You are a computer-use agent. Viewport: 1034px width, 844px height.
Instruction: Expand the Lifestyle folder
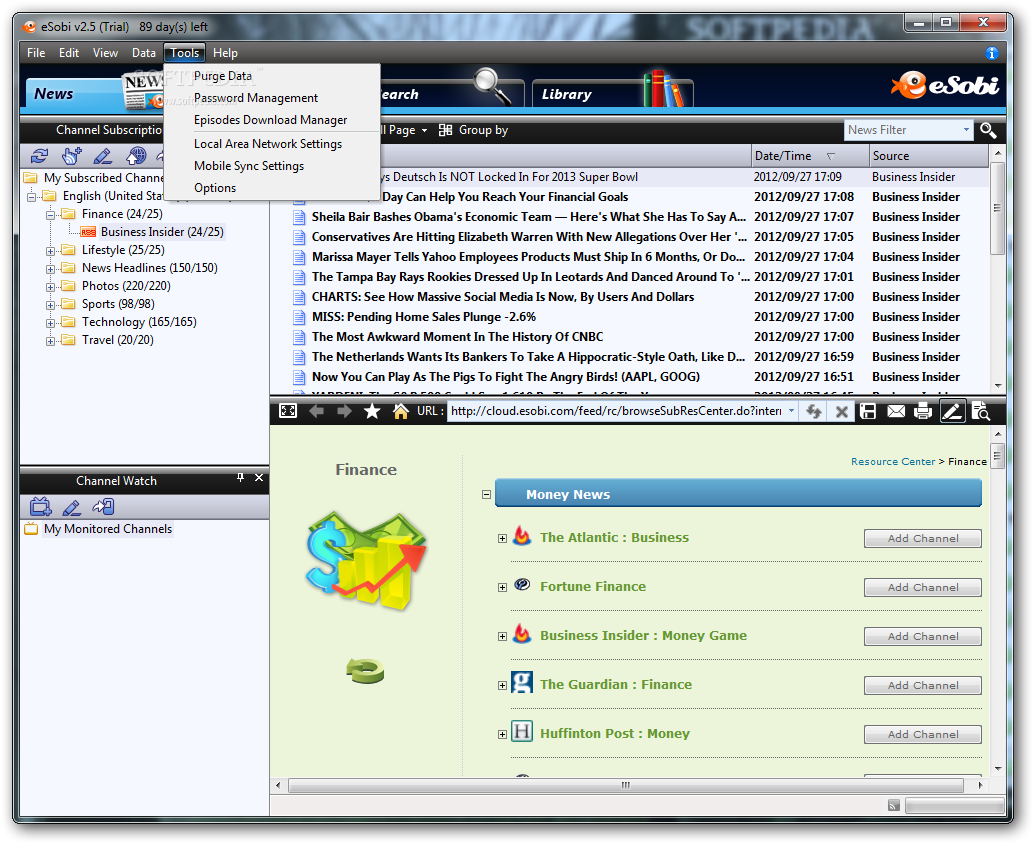(x=50, y=251)
